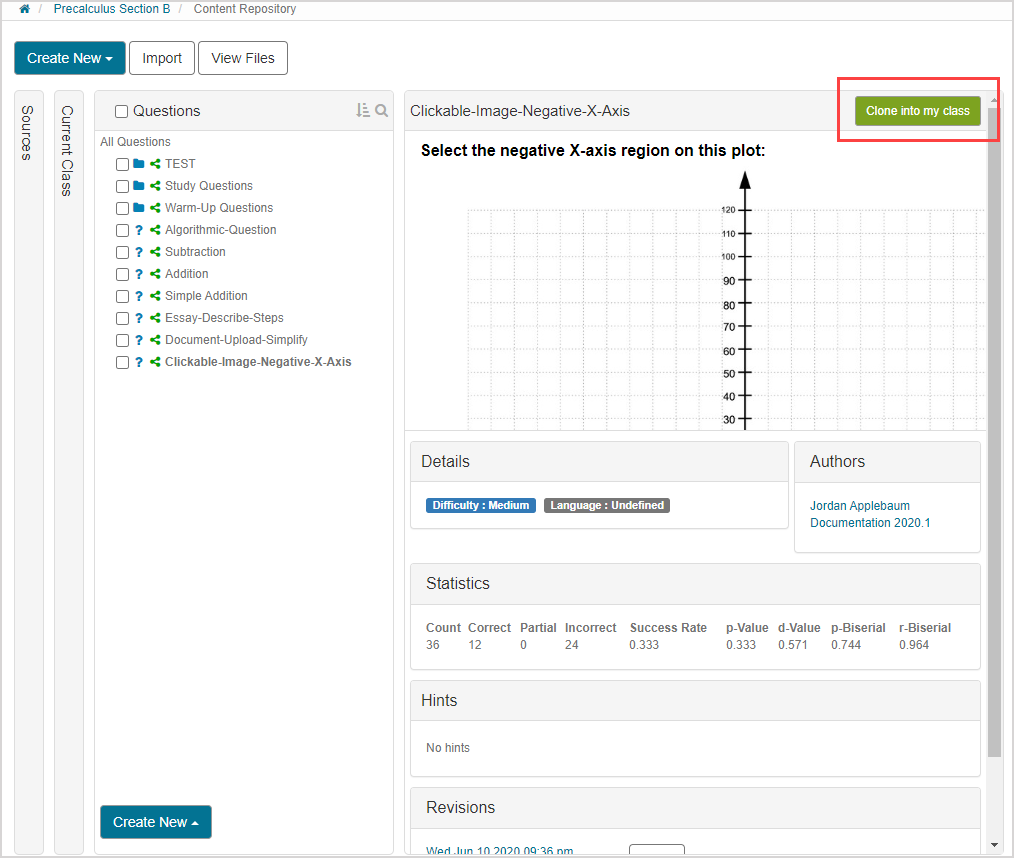
Task: Click question mark icon beside Subtraction
Action: [x=139, y=252]
